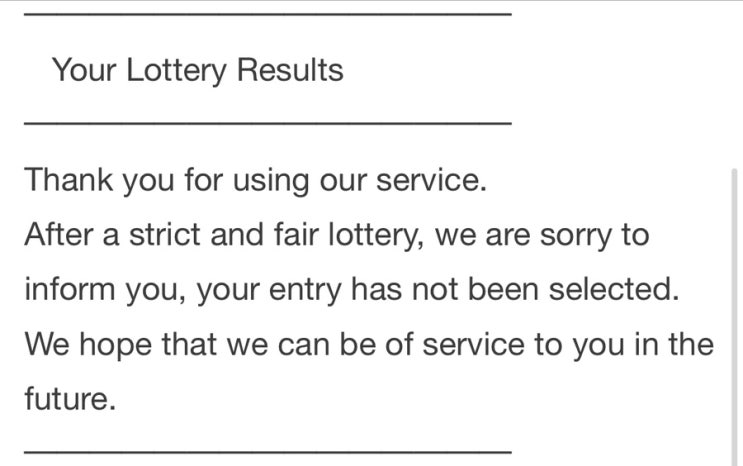Click the word "sorry" in the message
The width and height of the screenshot is (743, 466).
576,237
